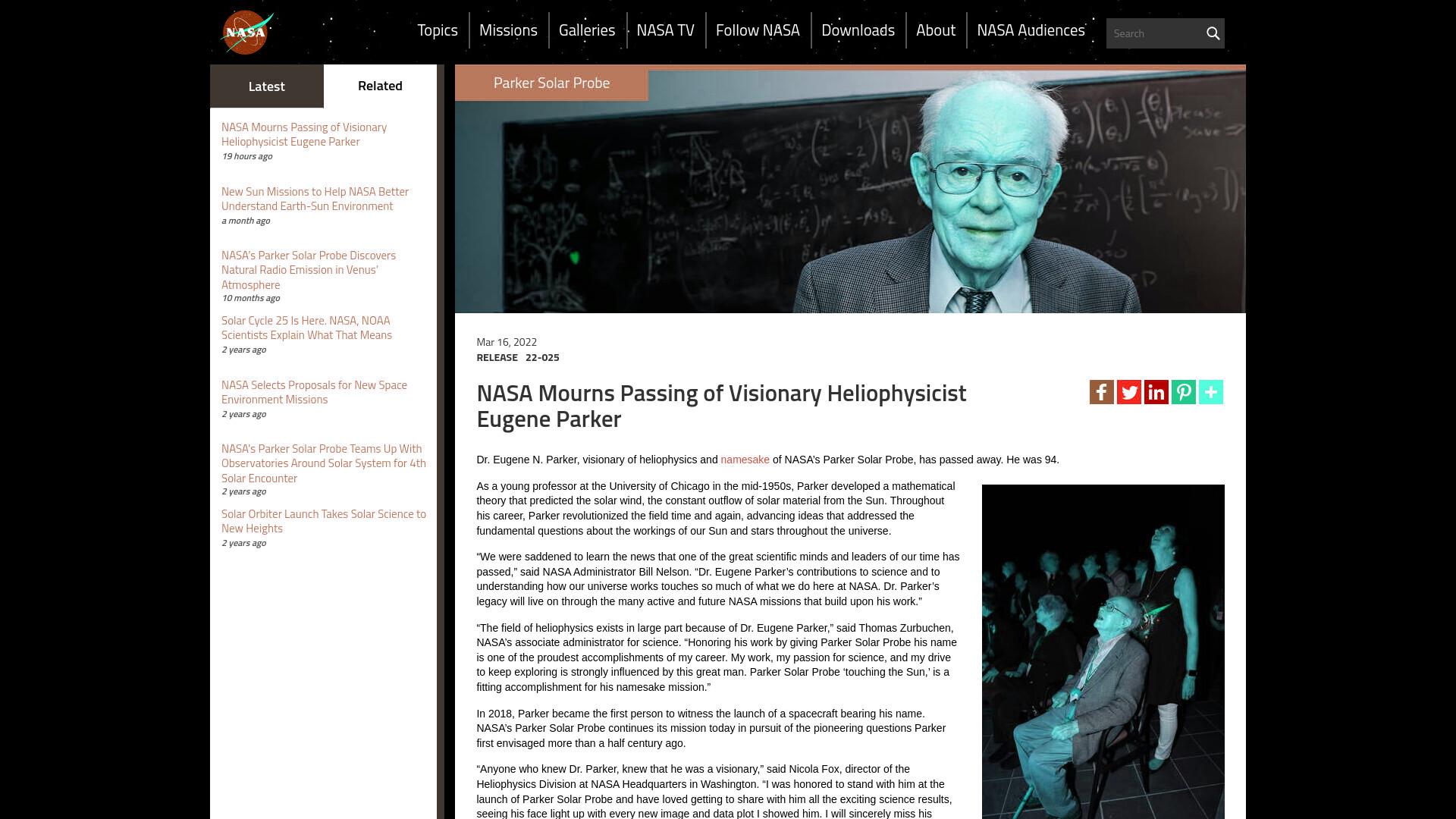
Task: Share article on Twitter
Action: [1129, 392]
